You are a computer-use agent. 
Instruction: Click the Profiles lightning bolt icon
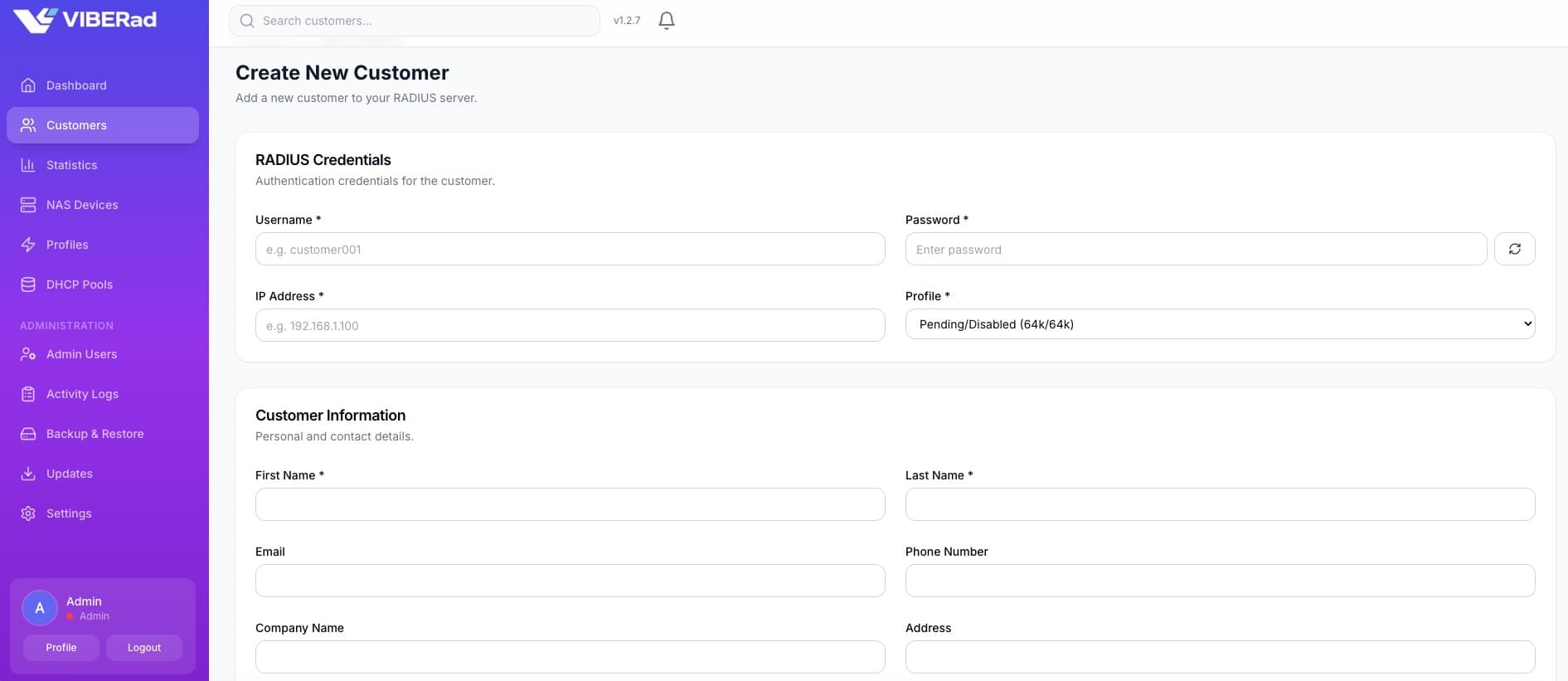click(28, 245)
